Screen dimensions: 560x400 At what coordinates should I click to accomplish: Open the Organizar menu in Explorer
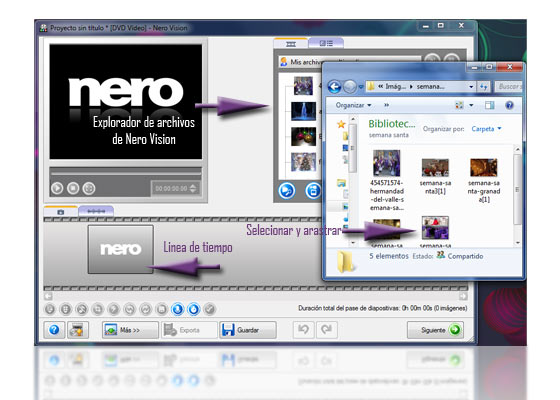click(x=353, y=105)
